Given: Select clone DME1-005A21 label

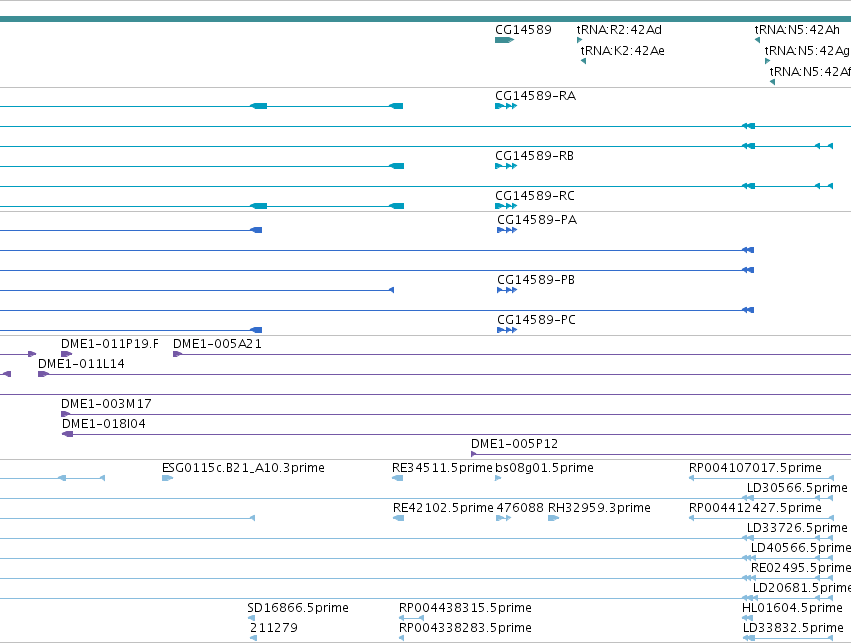Looking at the screenshot, I should (x=217, y=344).
